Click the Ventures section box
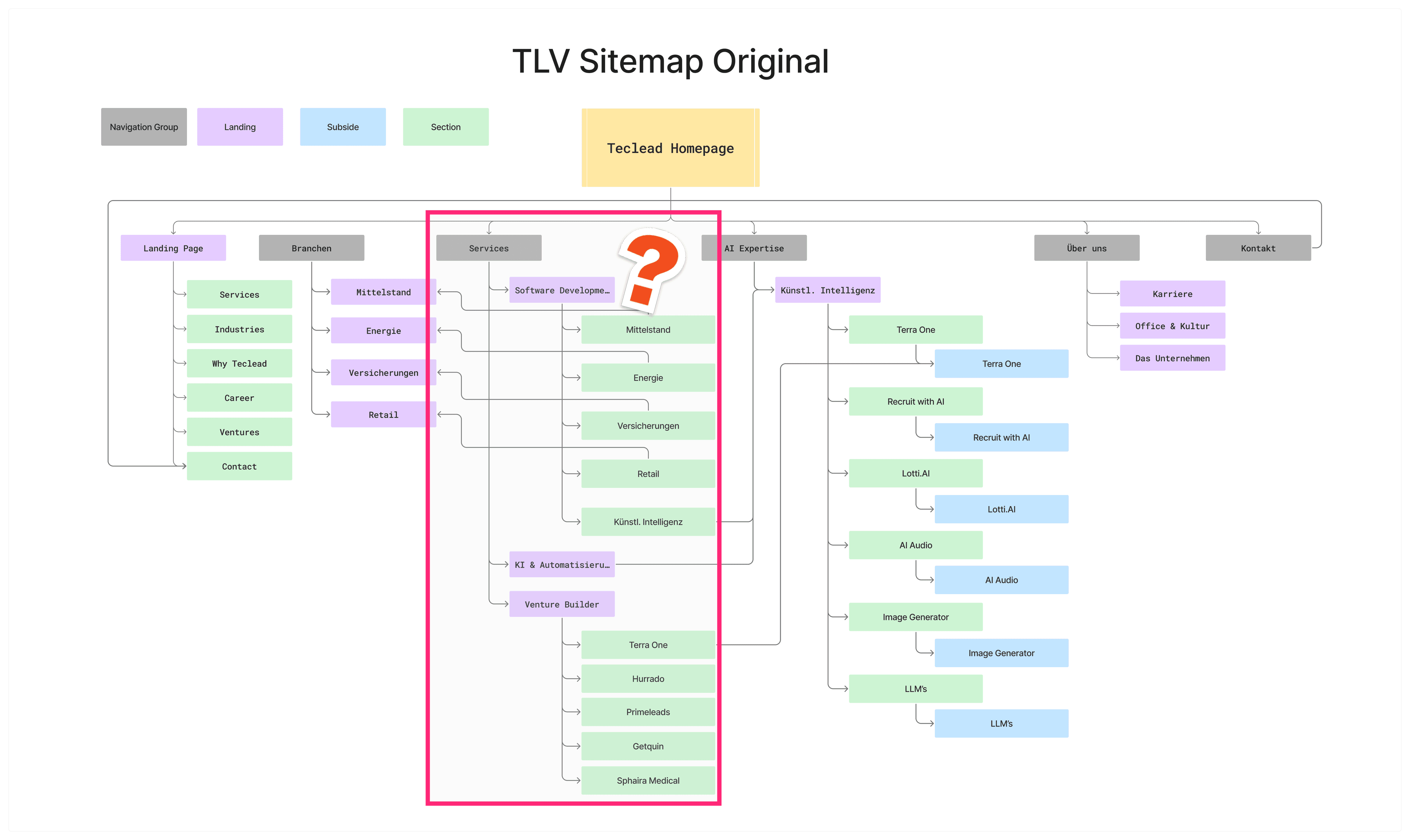This screenshot has width=1410, height=840. click(x=239, y=432)
